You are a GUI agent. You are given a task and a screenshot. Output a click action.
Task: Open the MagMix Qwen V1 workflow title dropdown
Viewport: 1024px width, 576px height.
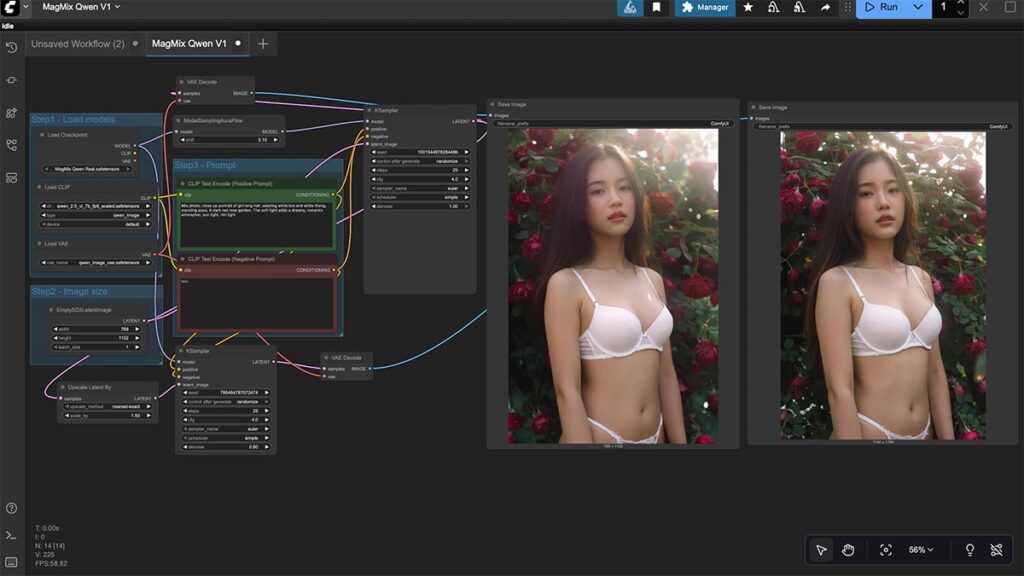pyautogui.click(x=81, y=7)
